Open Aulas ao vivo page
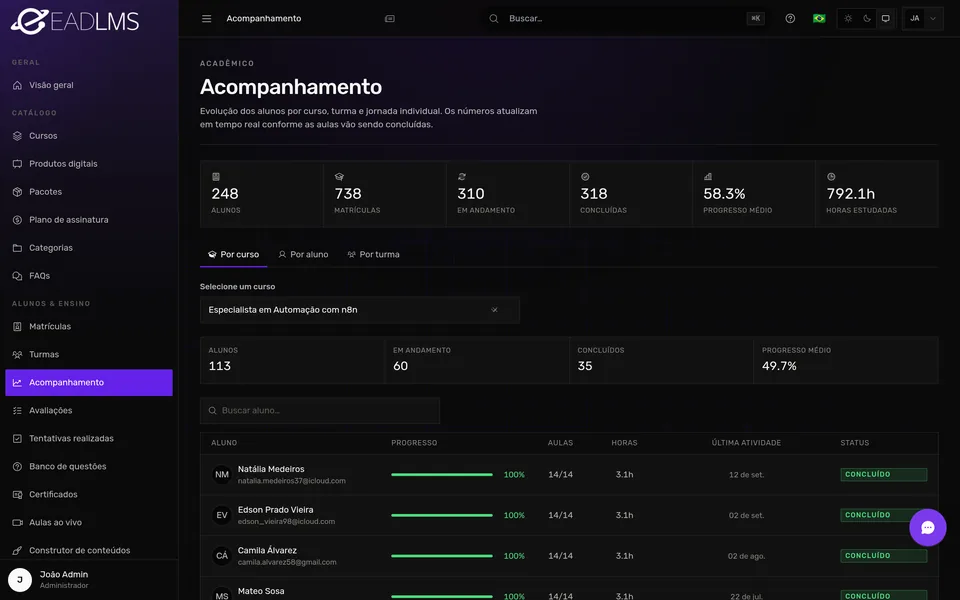Screen dimensions: 960x600 [x=89, y=522]
